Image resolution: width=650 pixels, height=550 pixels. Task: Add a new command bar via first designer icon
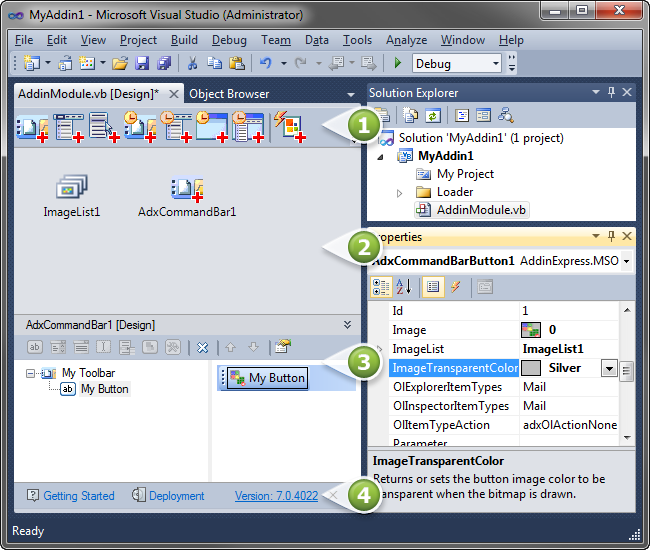[x=32, y=128]
